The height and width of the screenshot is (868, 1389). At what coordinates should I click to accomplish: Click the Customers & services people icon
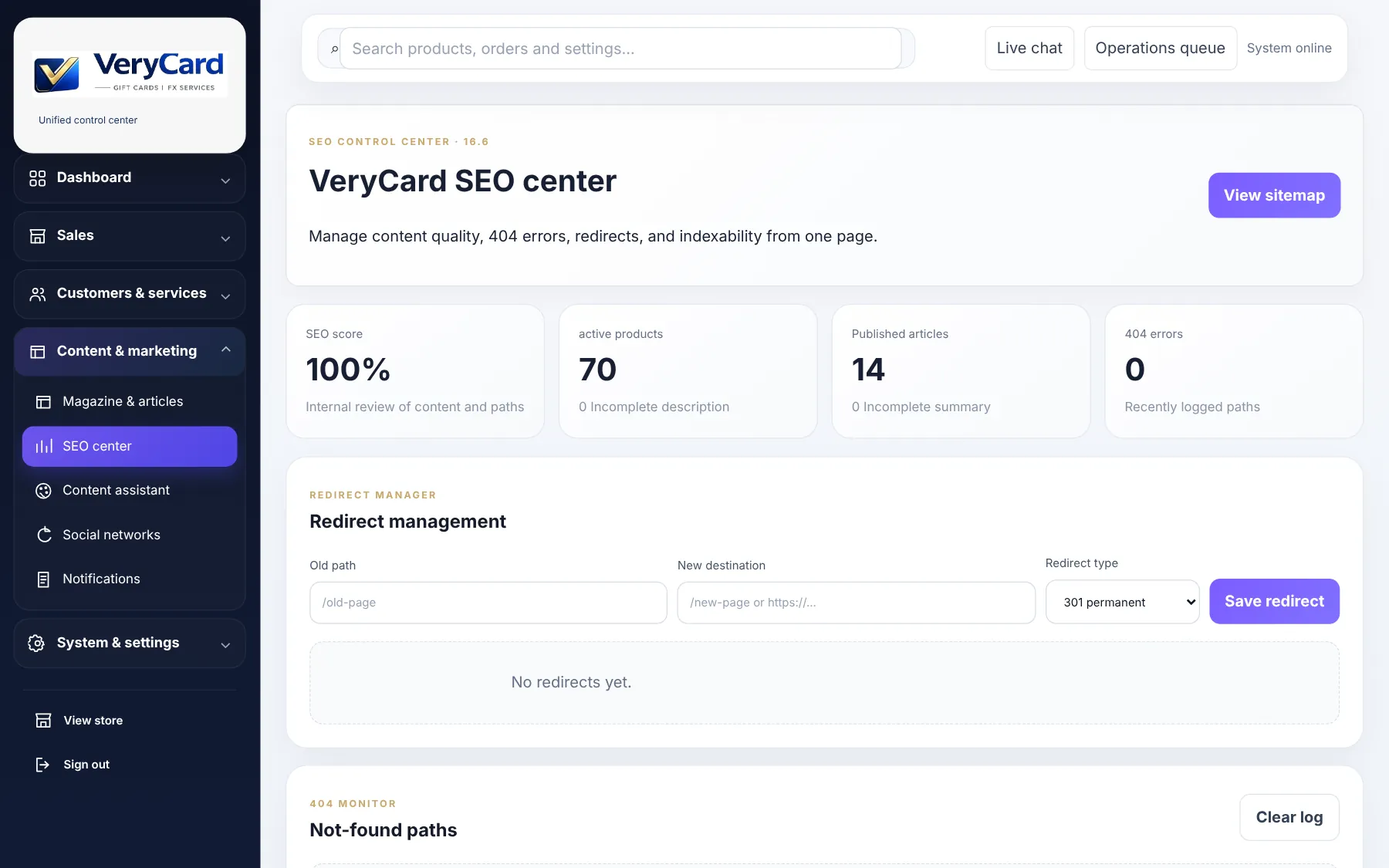(x=37, y=294)
